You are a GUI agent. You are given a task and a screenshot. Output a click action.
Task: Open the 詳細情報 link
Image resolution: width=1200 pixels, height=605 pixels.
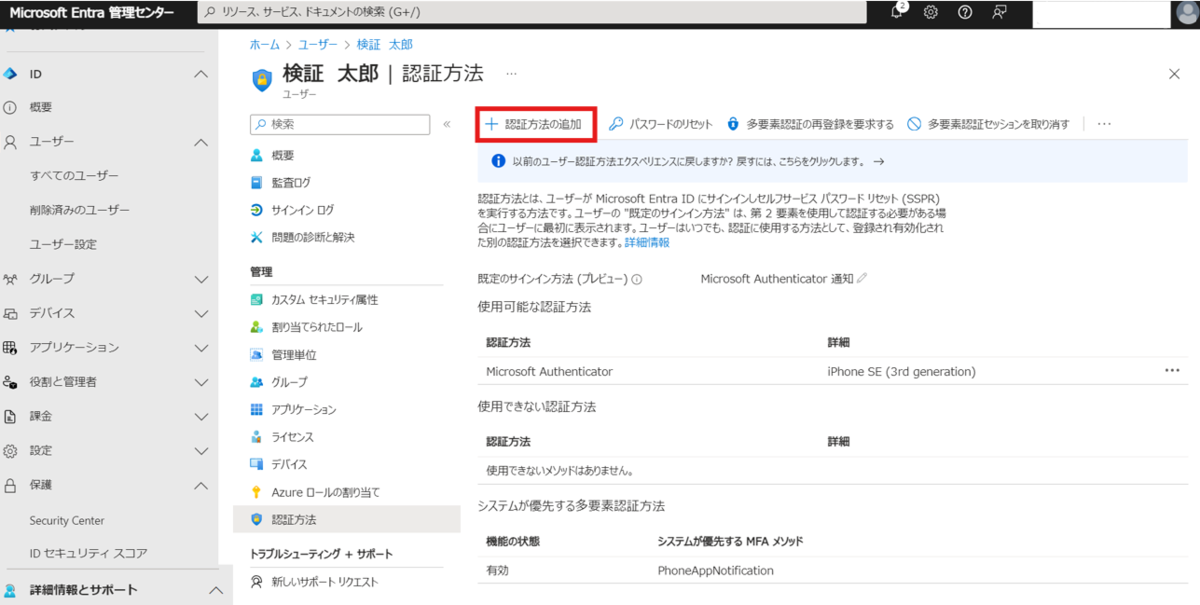tap(647, 243)
